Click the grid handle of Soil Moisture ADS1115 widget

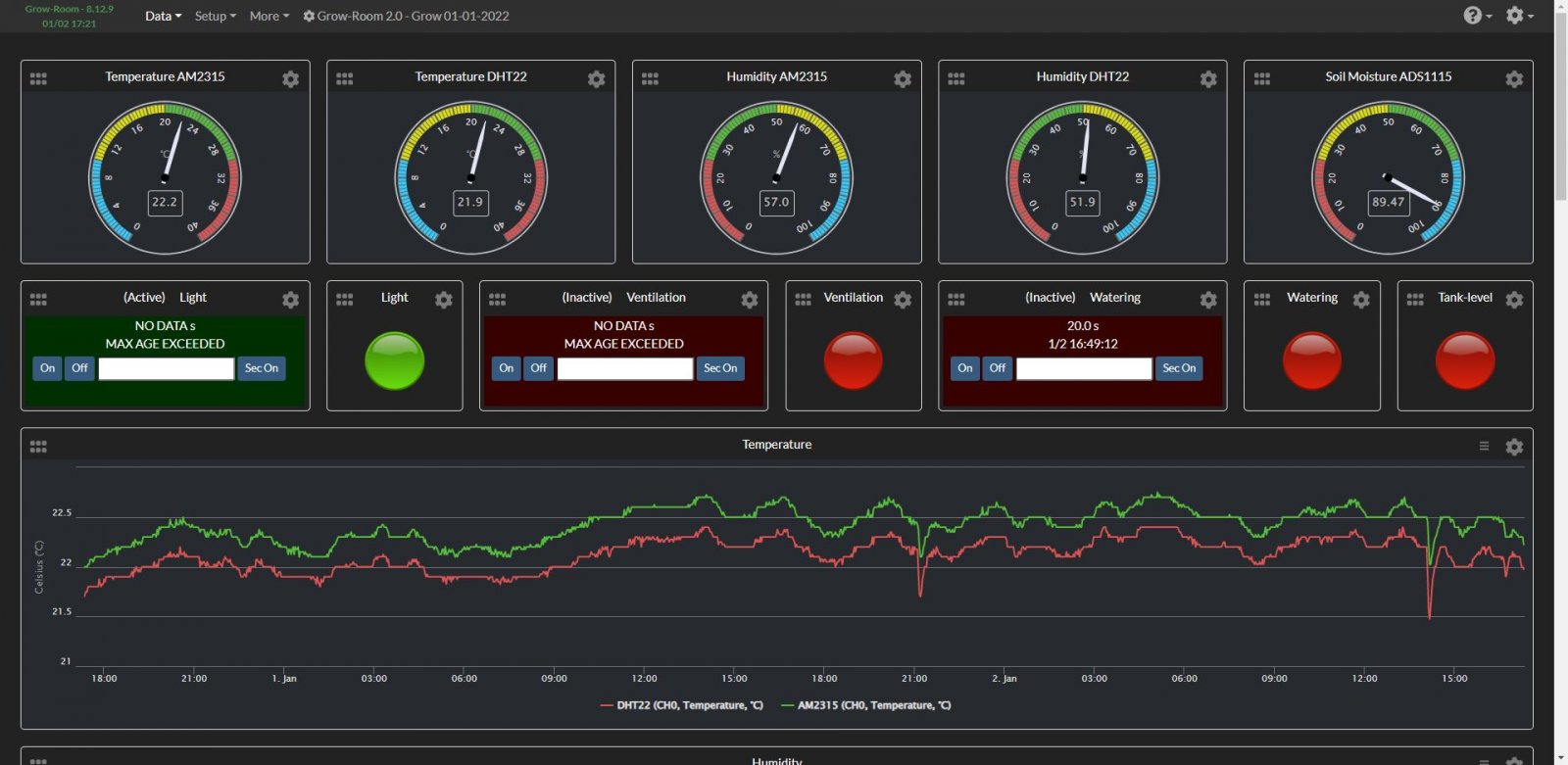(1261, 78)
